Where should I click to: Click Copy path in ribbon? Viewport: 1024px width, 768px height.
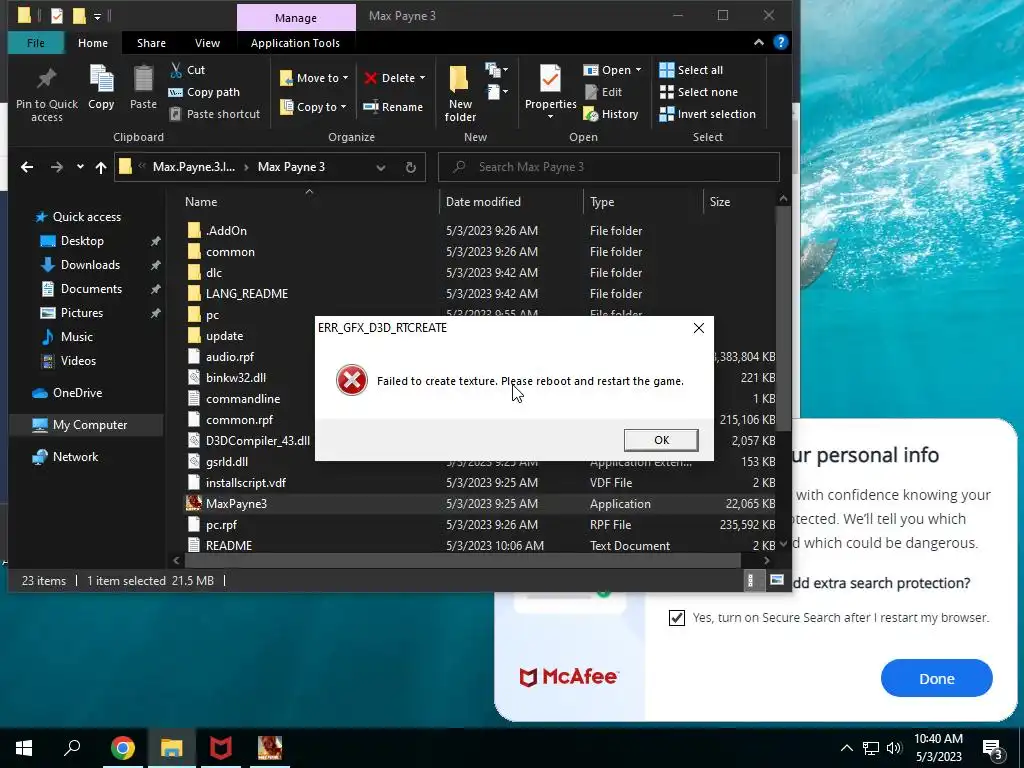pos(204,92)
